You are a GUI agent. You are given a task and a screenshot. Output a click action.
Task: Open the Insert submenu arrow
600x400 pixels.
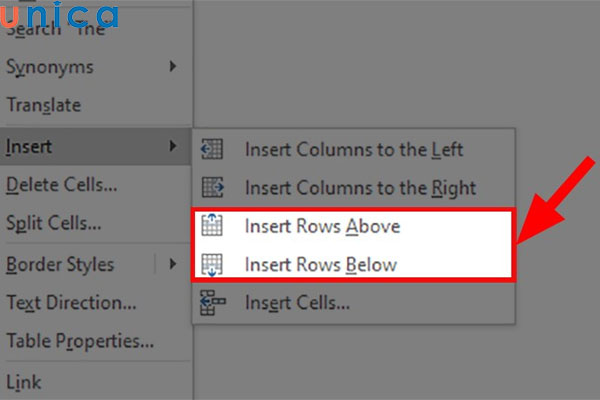(x=173, y=147)
